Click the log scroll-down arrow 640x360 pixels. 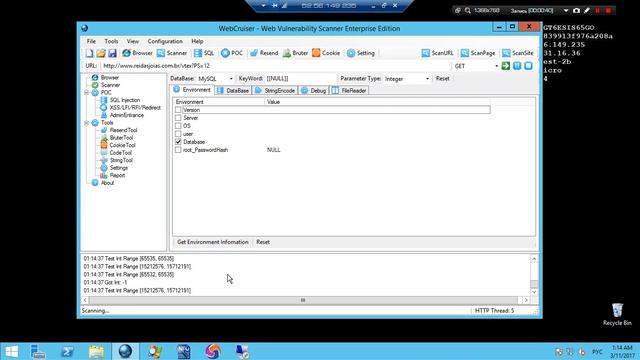(x=534, y=292)
